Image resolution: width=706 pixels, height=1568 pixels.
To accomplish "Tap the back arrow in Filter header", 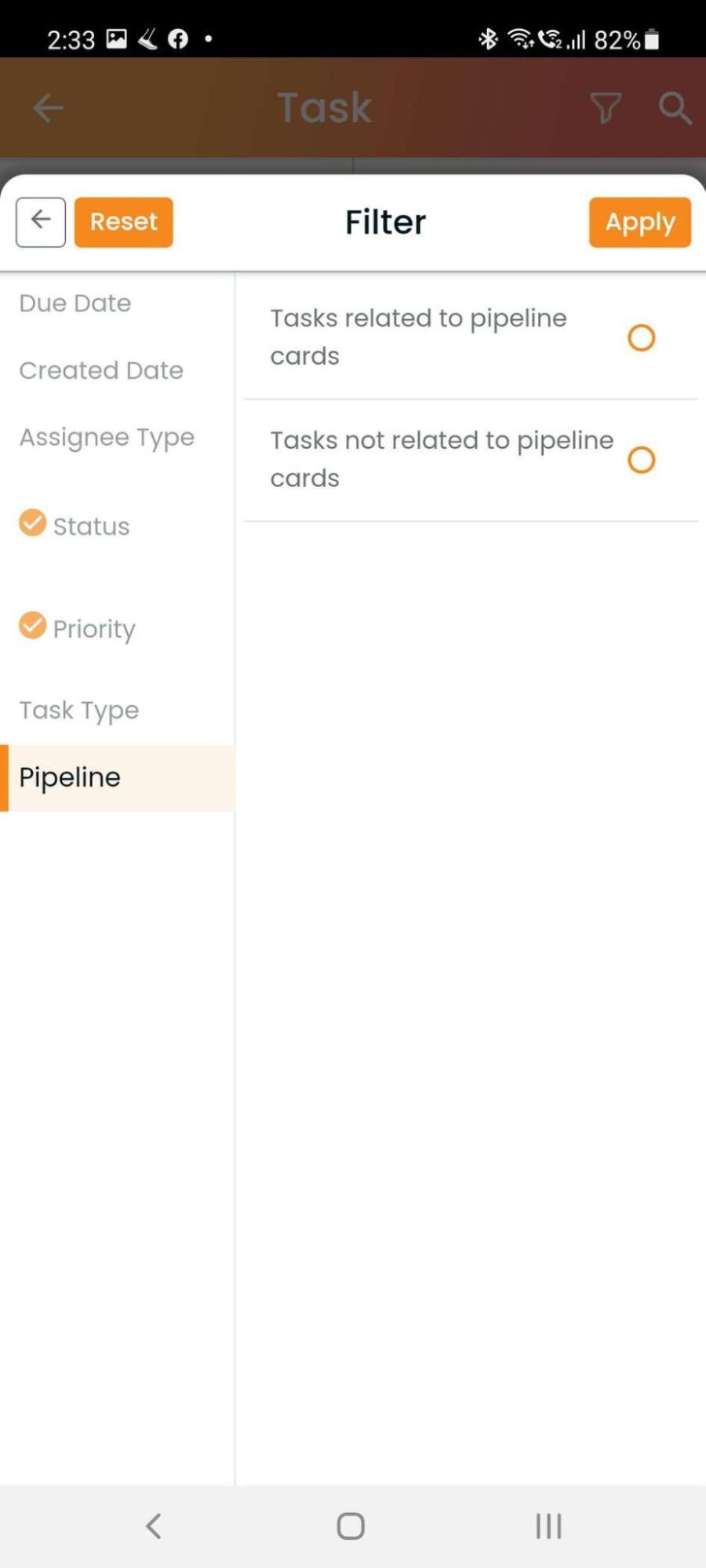I will tap(41, 222).
